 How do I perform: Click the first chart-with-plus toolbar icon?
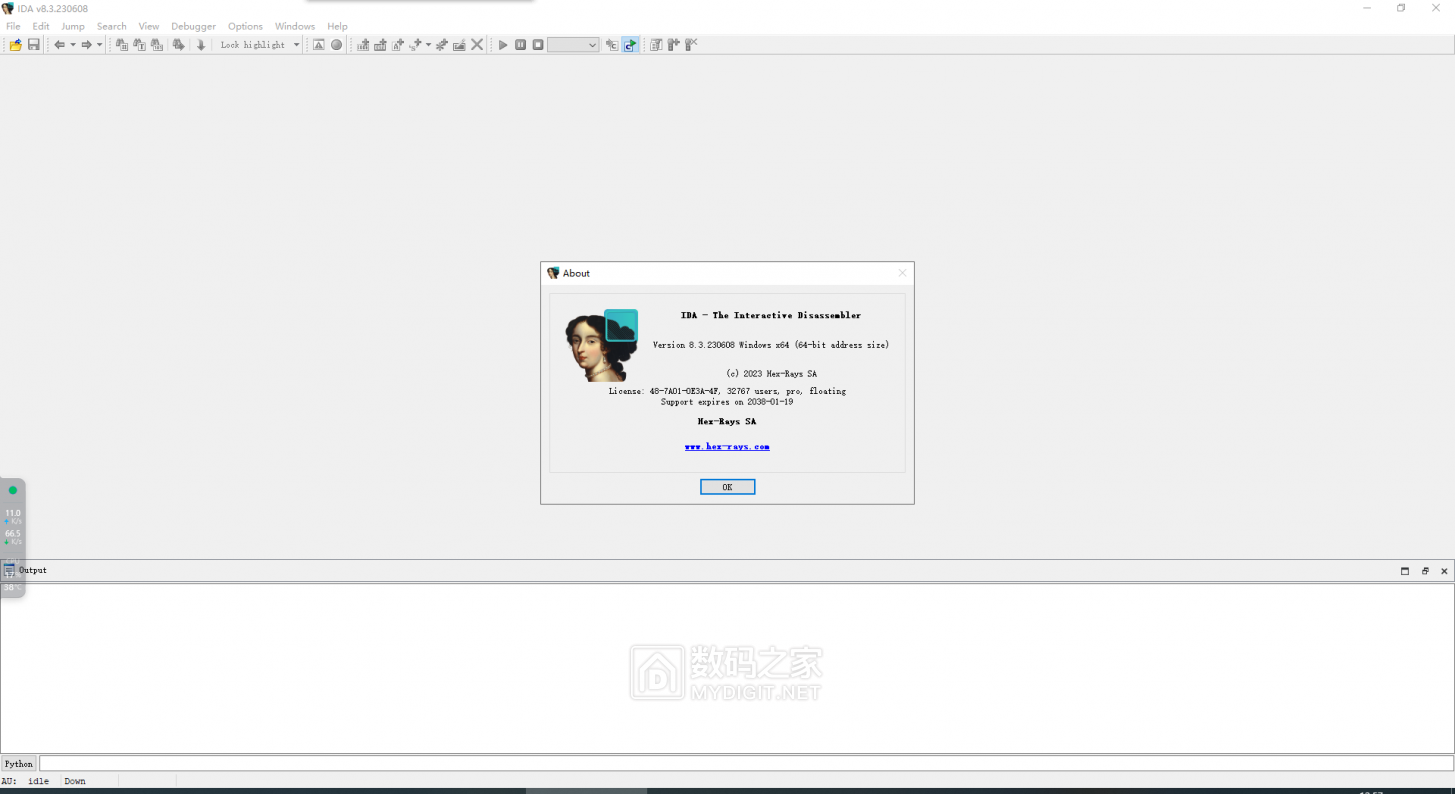(x=363, y=45)
